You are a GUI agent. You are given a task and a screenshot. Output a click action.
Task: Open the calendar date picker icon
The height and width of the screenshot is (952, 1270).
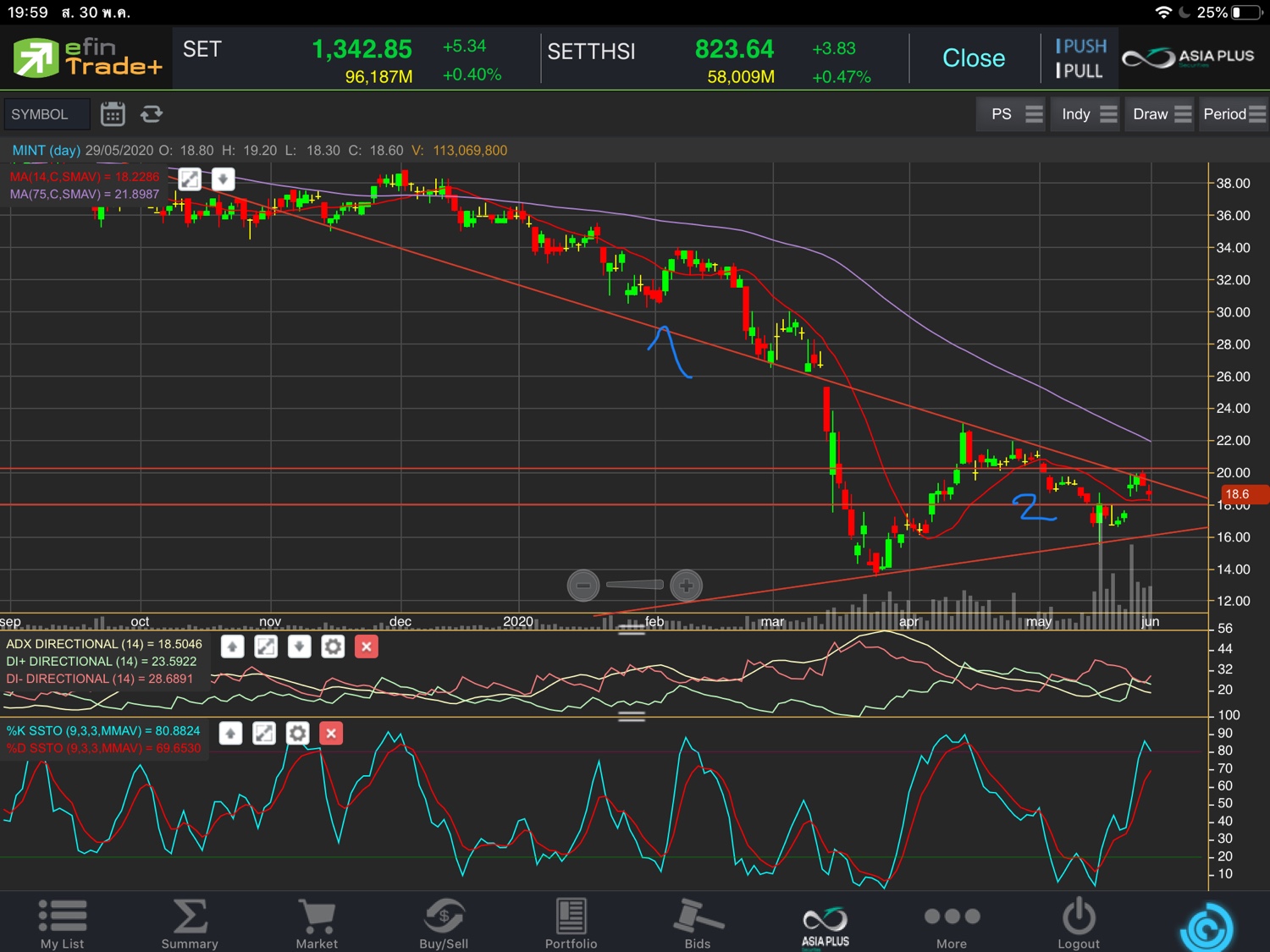pyautogui.click(x=113, y=113)
